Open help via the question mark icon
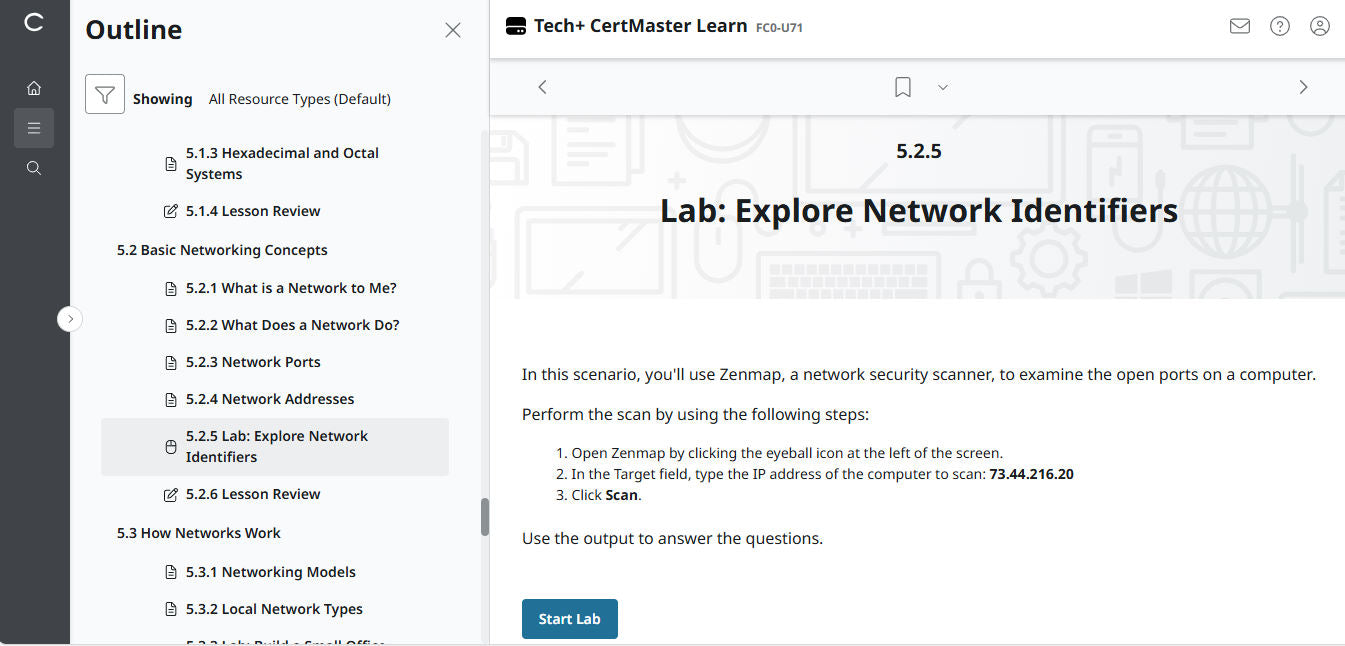Image resolution: width=1345 pixels, height=646 pixels. pyautogui.click(x=1280, y=26)
